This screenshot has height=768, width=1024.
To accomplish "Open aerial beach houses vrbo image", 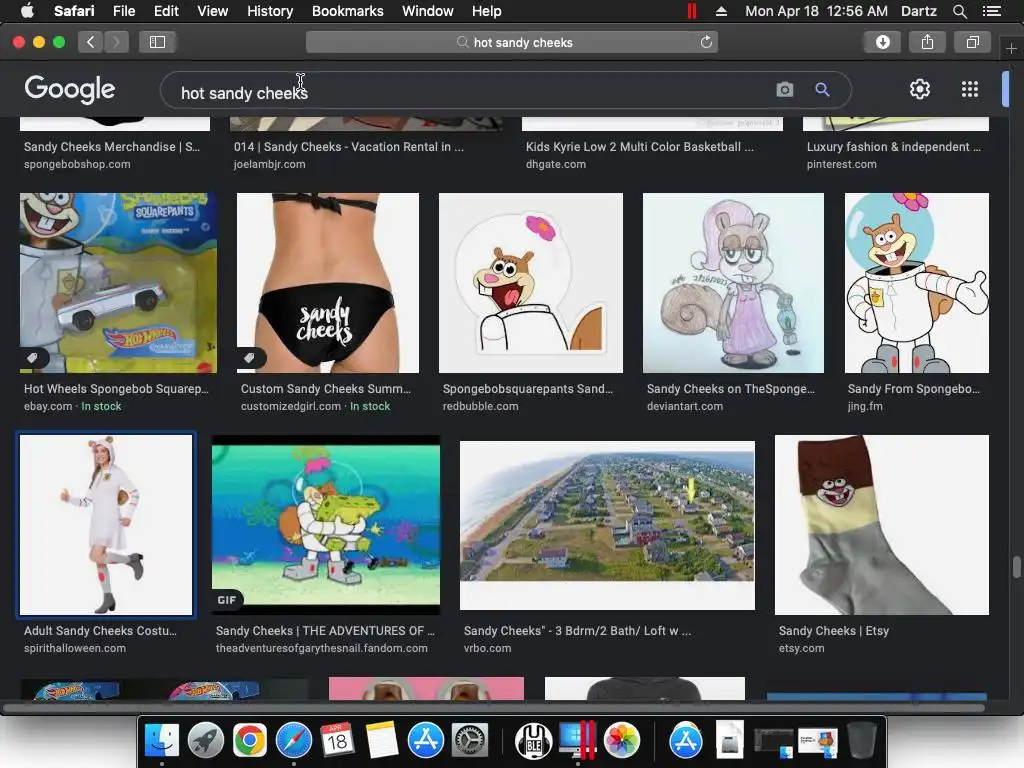I will click(607, 525).
